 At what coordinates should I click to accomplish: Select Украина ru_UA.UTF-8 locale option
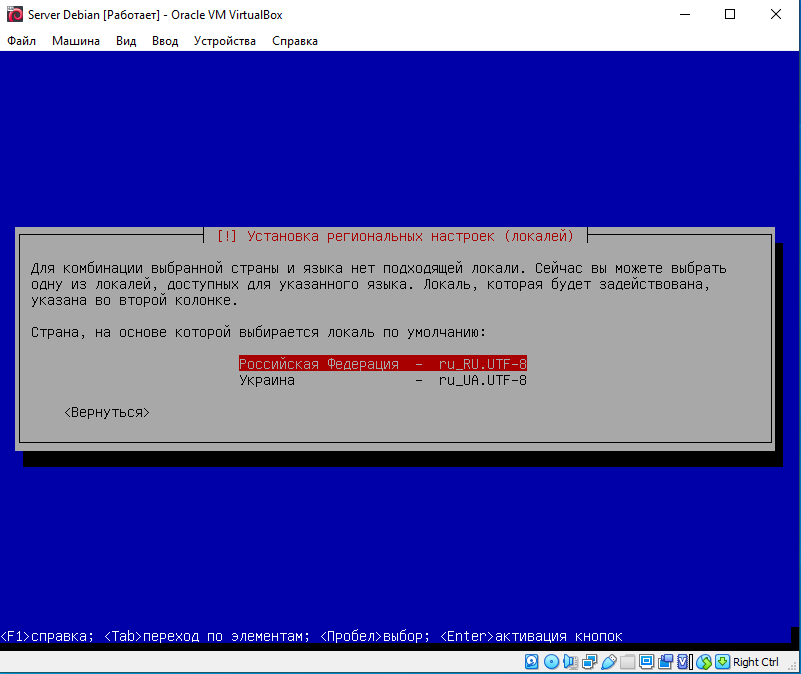(x=382, y=381)
